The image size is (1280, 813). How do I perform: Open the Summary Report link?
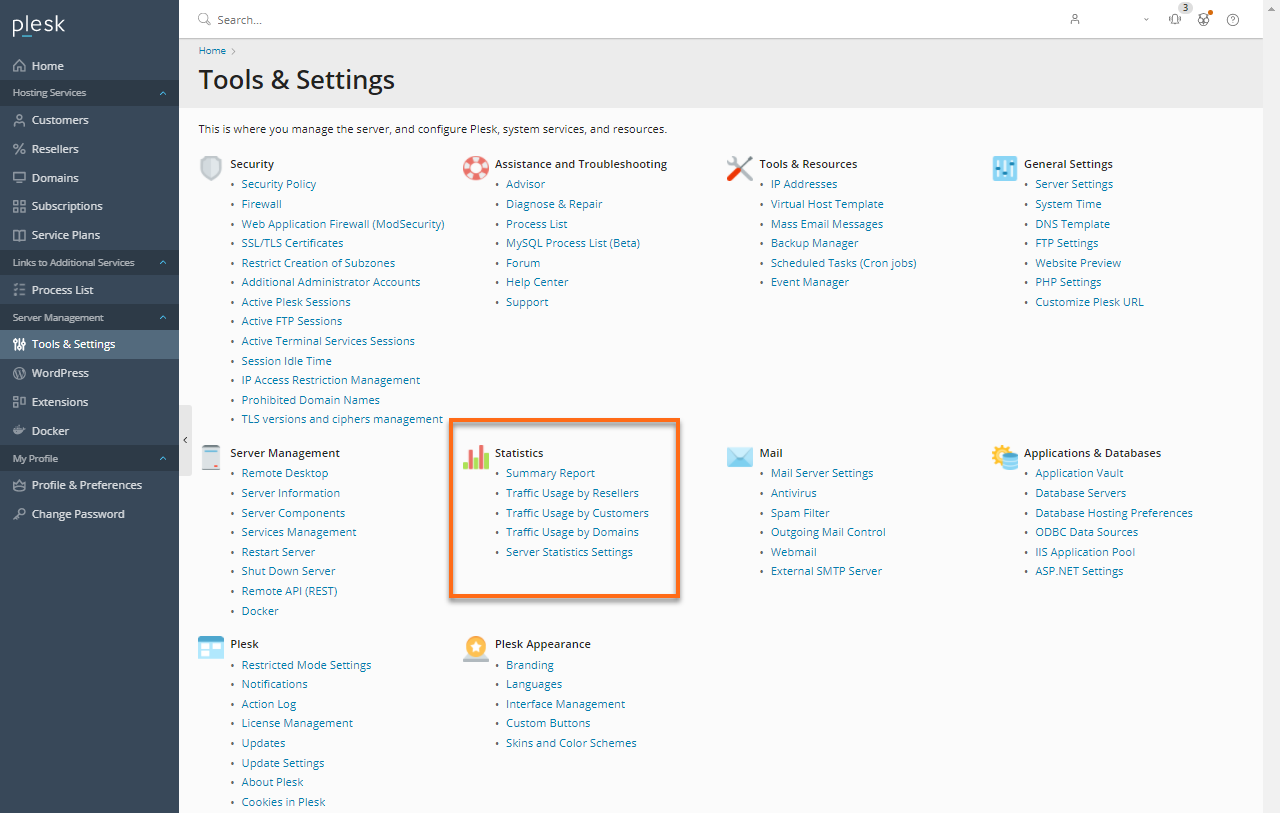550,472
